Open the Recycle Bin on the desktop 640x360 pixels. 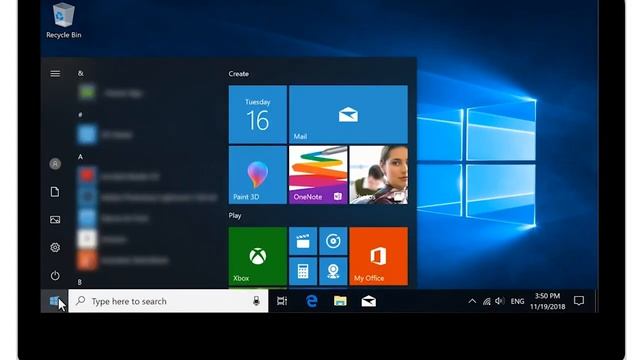(x=63, y=20)
